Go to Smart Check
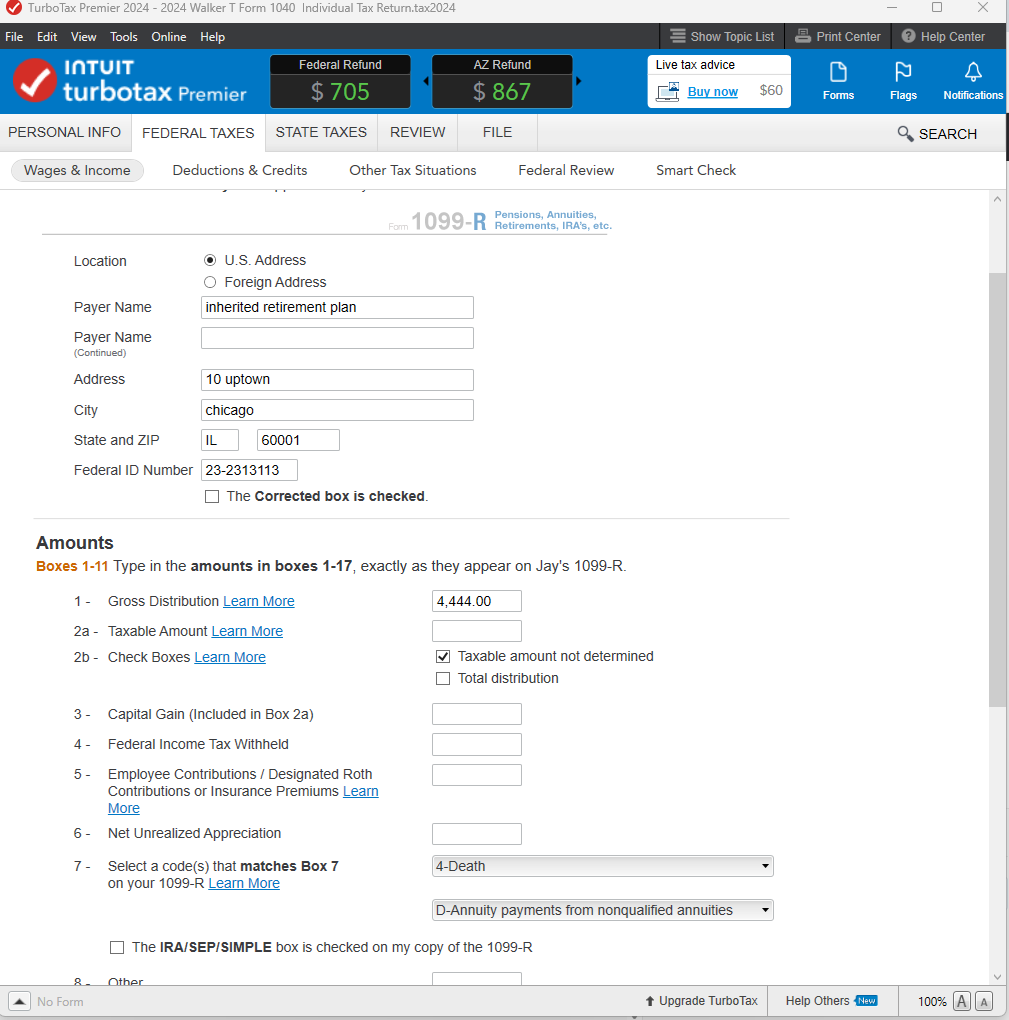1009x1020 pixels. 695,170
